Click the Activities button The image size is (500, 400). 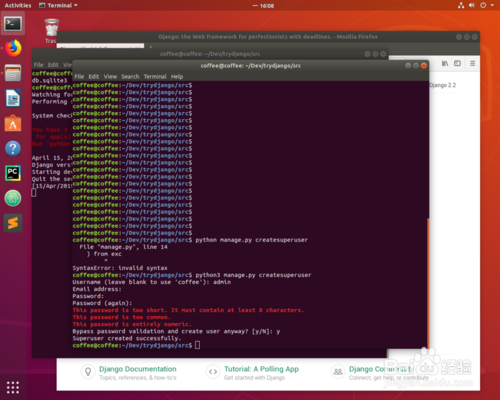[18, 5]
